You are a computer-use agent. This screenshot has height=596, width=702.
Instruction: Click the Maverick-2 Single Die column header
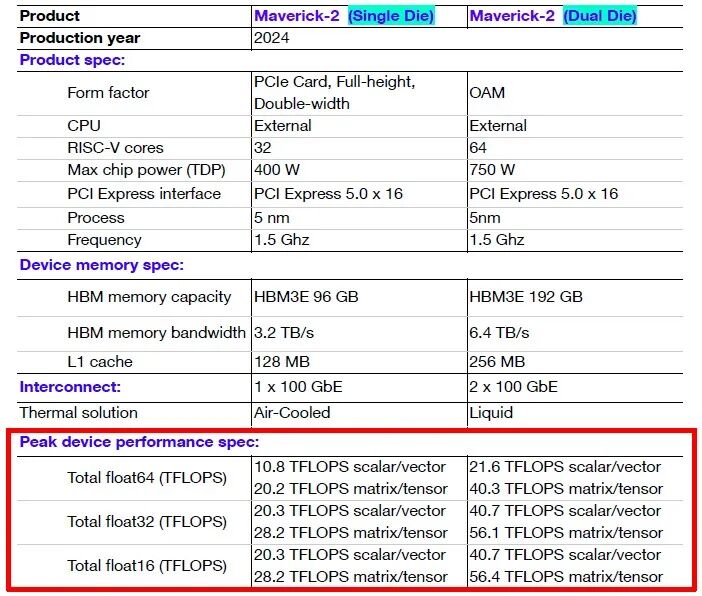pyautogui.click(x=344, y=16)
